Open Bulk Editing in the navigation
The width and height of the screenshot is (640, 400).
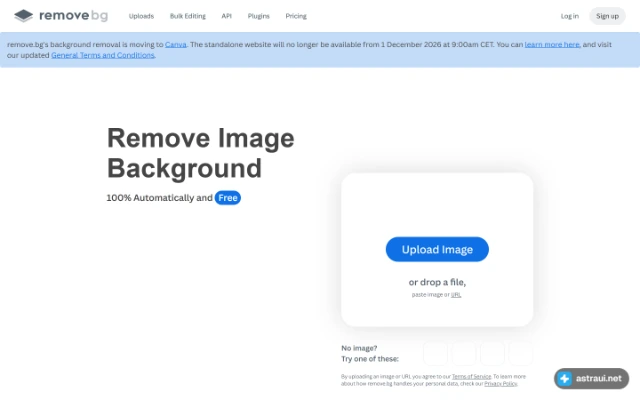click(x=188, y=16)
